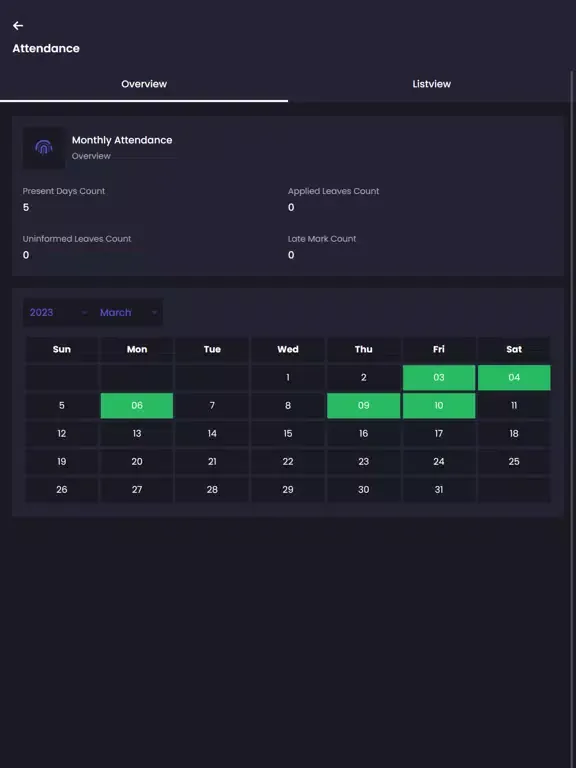Click calendar date 2
The width and height of the screenshot is (576, 768).
[363, 378]
